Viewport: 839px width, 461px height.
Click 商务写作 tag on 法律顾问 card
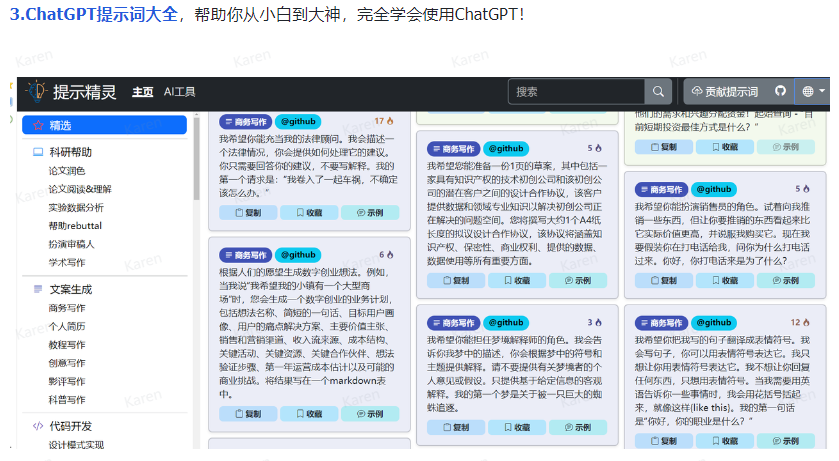click(246, 122)
